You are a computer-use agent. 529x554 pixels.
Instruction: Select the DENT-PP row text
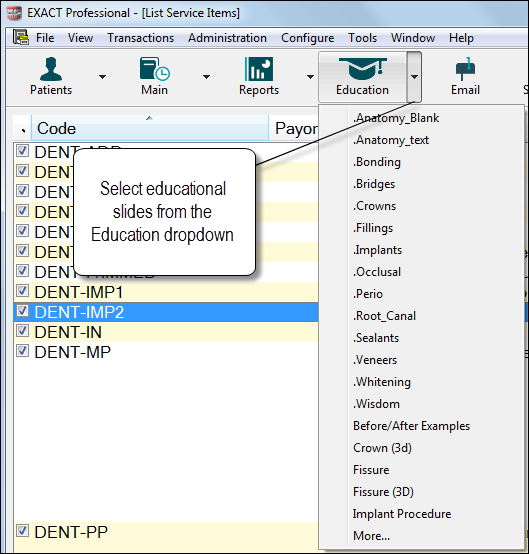pyautogui.click(x=71, y=532)
